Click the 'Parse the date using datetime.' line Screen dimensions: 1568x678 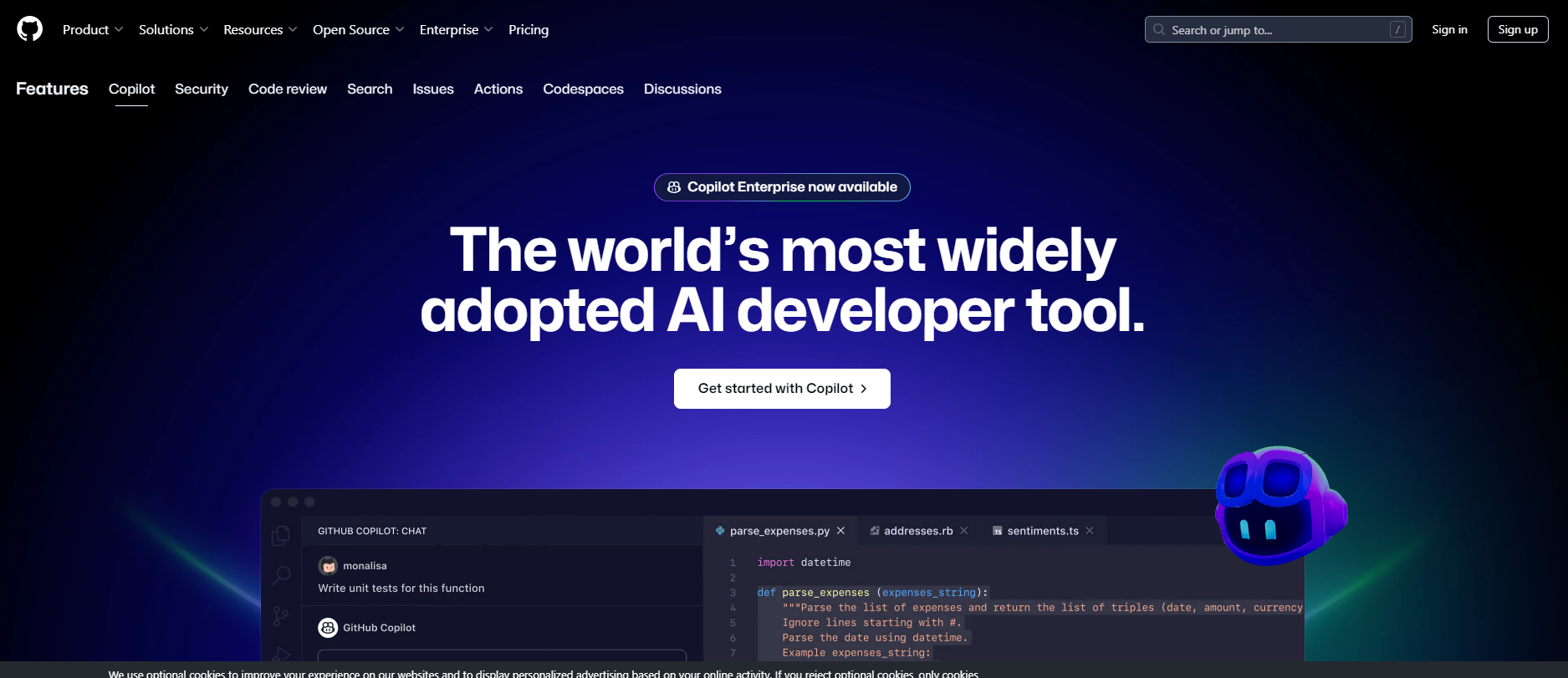tap(875, 638)
